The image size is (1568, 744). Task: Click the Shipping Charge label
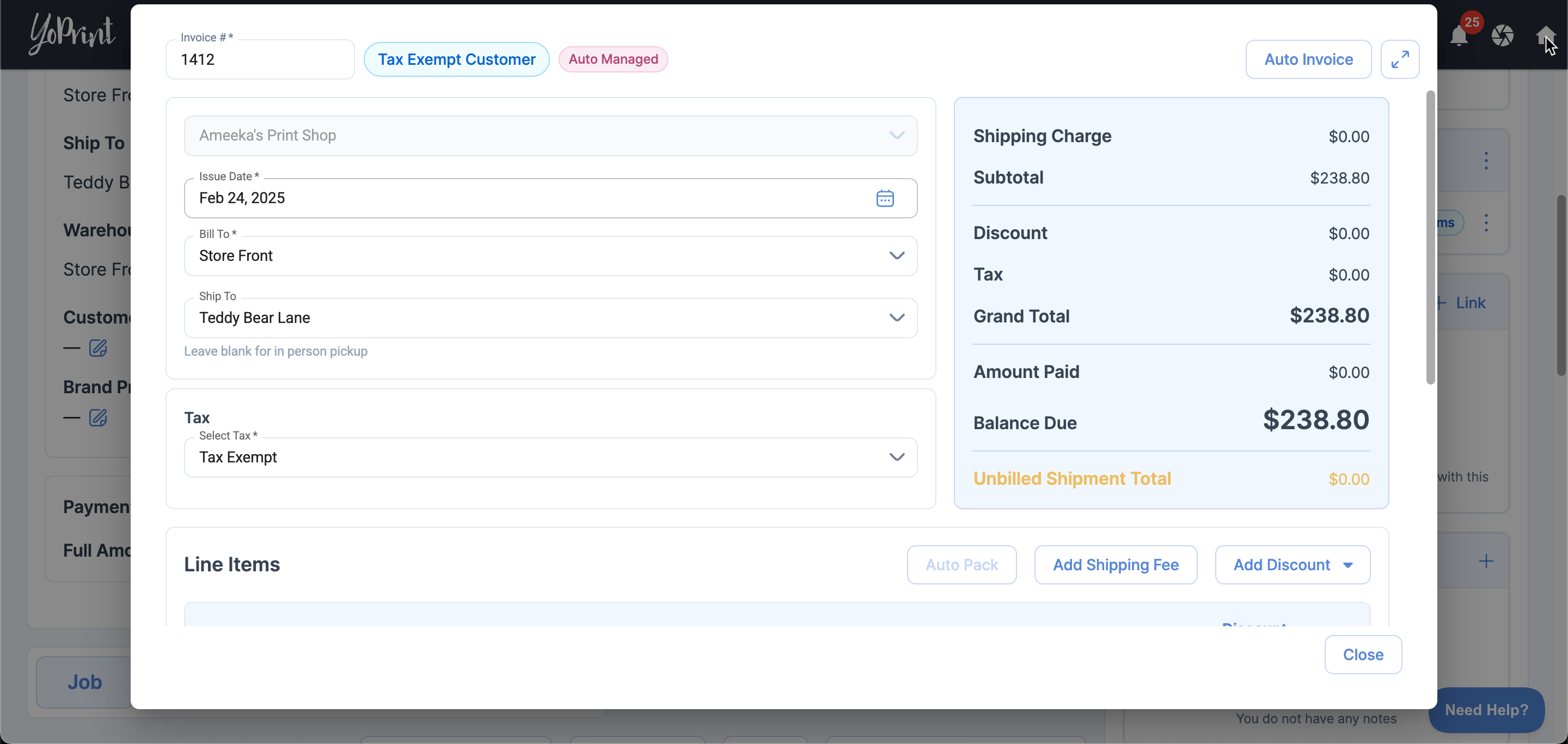pyautogui.click(x=1042, y=136)
